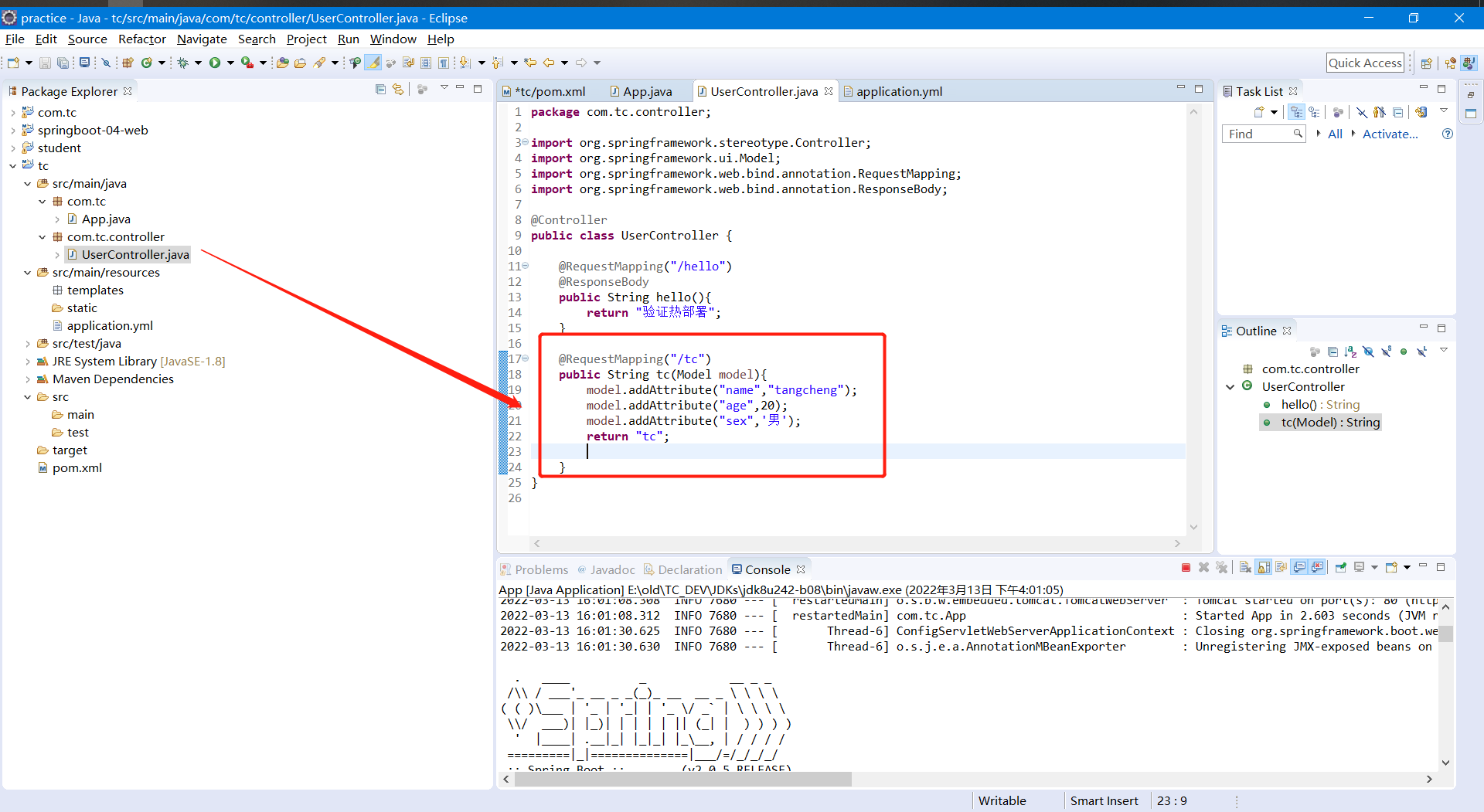Collapse UserController in Outline

pyautogui.click(x=1230, y=386)
